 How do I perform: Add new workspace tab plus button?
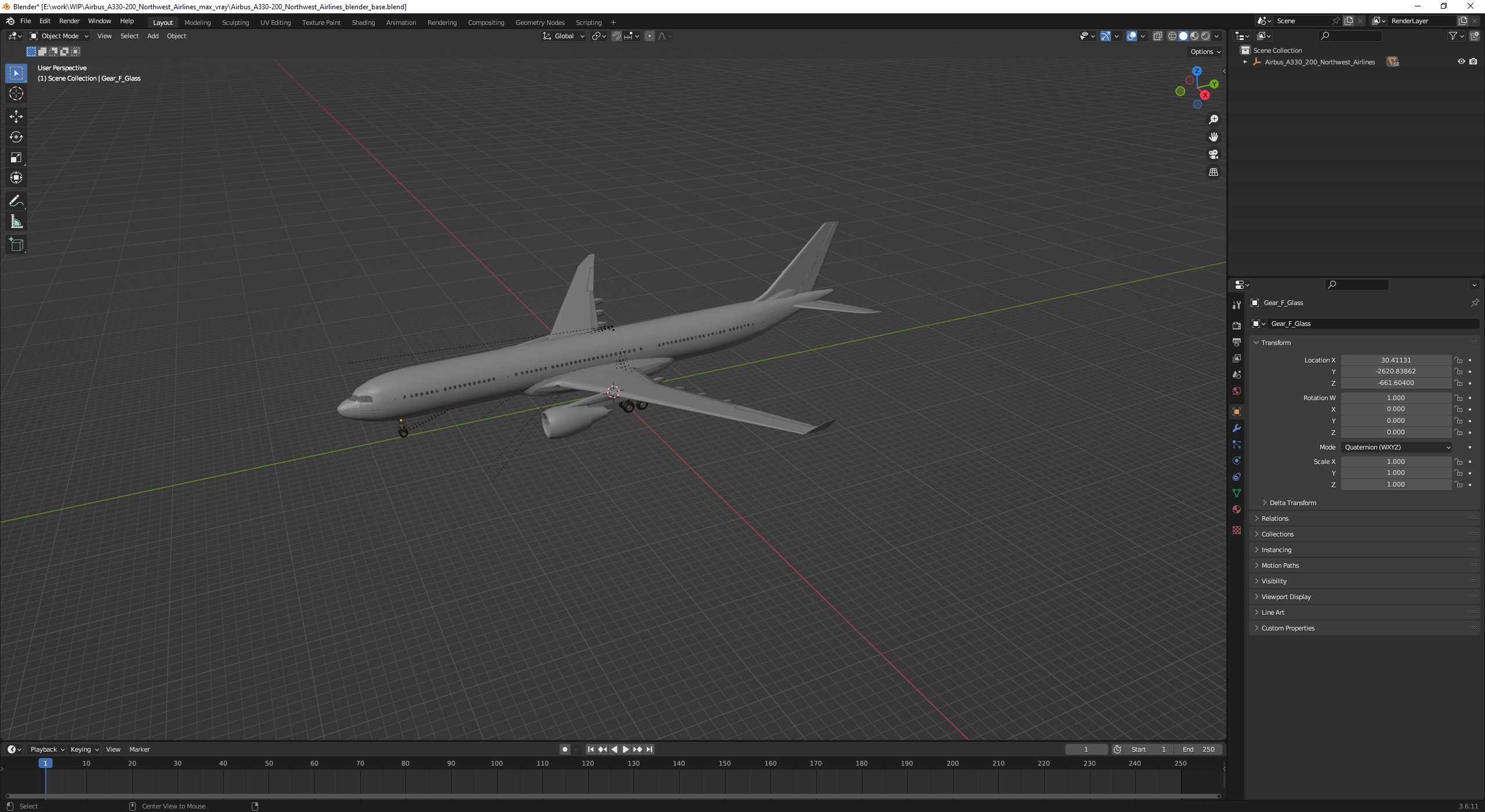click(613, 23)
